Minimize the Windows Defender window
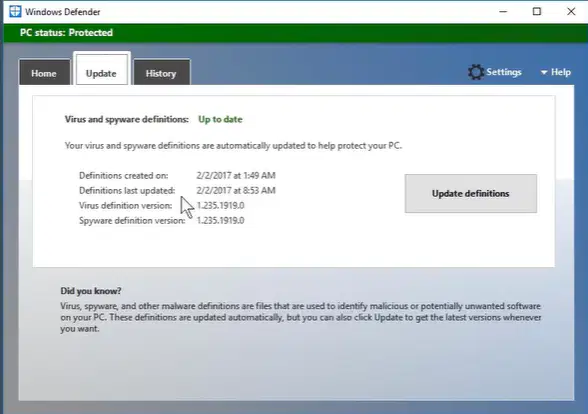This screenshot has width=588, height=414. [503, 12]
